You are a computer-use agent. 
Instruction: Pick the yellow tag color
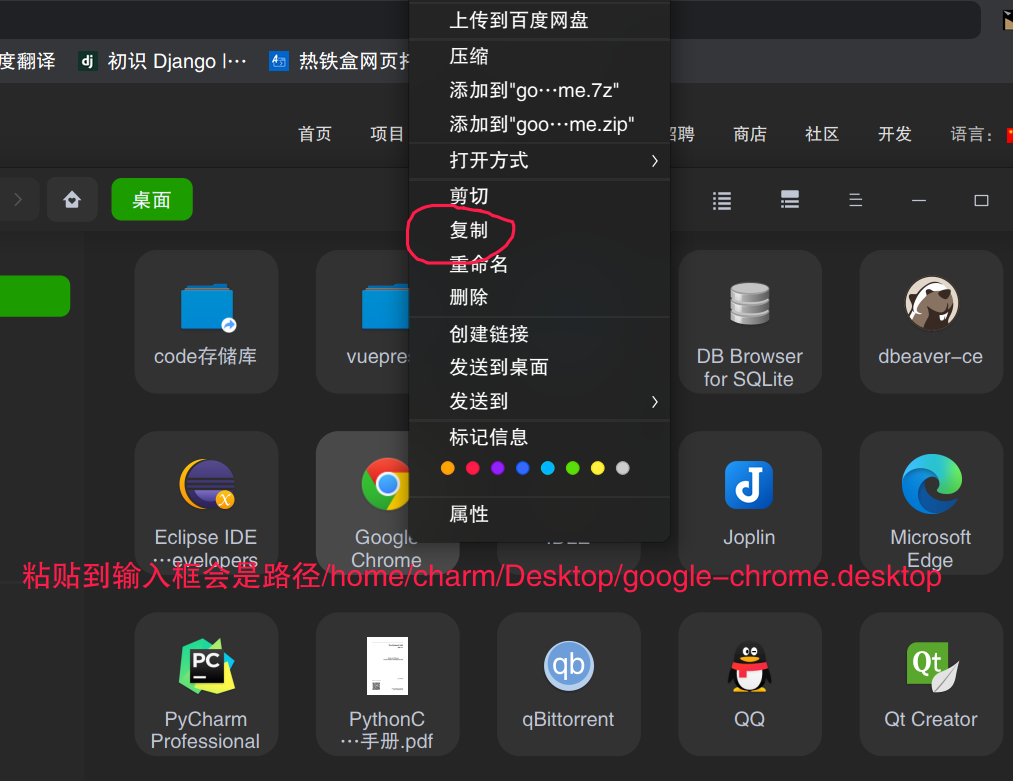598,468
